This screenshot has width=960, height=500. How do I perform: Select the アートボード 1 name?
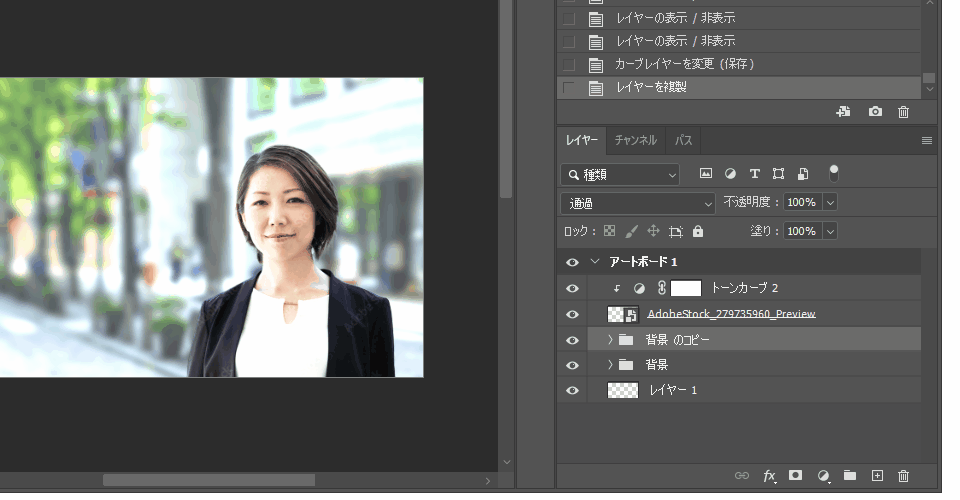point(643,262)
